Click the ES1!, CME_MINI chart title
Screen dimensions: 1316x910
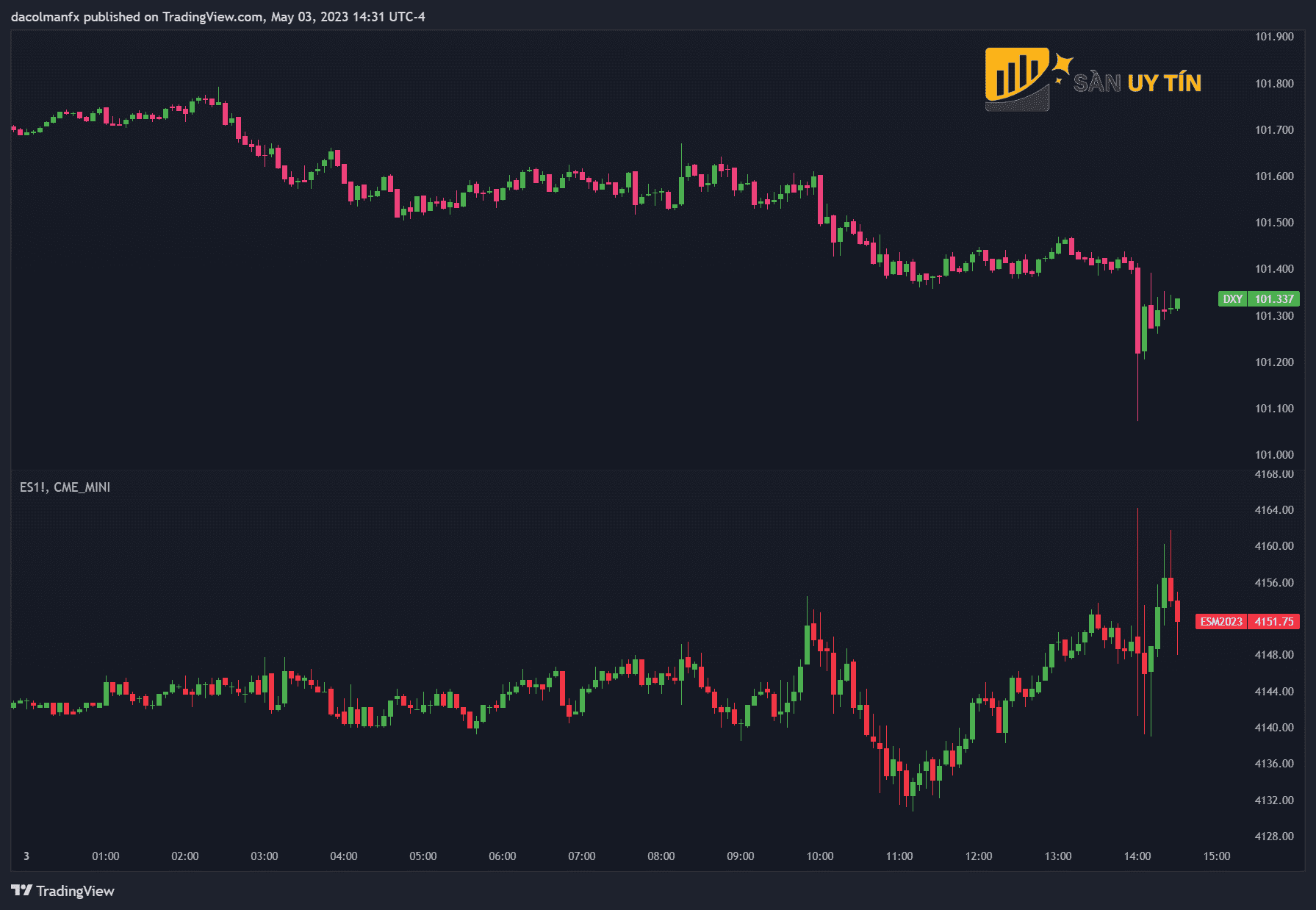coord(65,487)
